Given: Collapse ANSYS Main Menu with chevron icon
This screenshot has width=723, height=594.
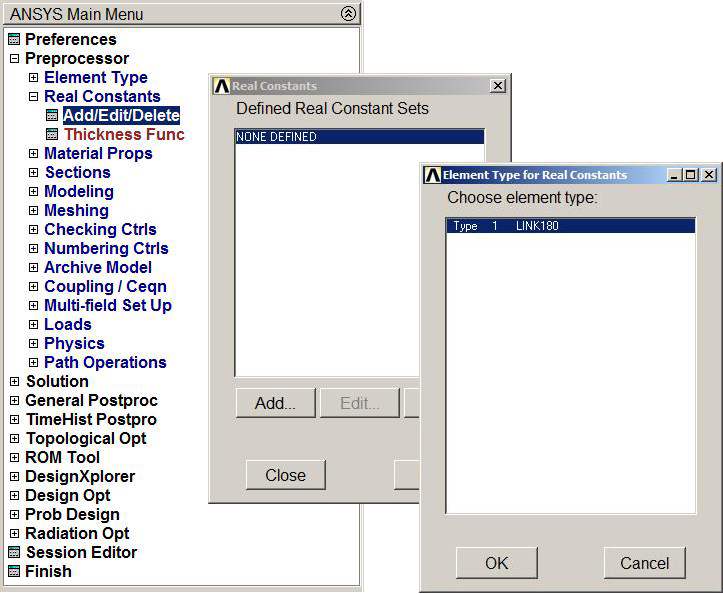Looking at the screenshot, I should coord(347,14).
